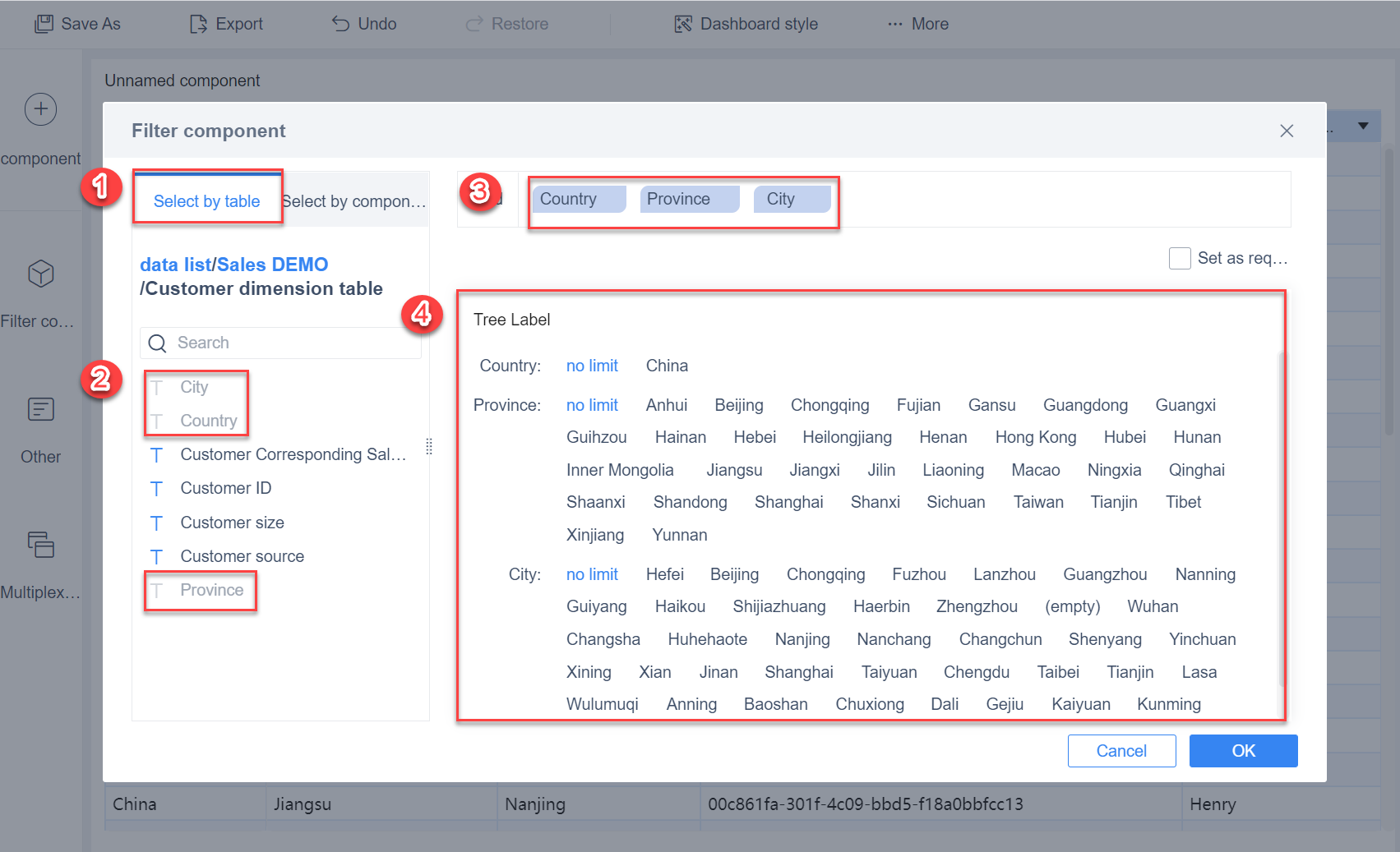Image resolution: width=1400 pixels, height=852 pixels.
Task: Select China in Country row
Action: [x=667, y=366]
